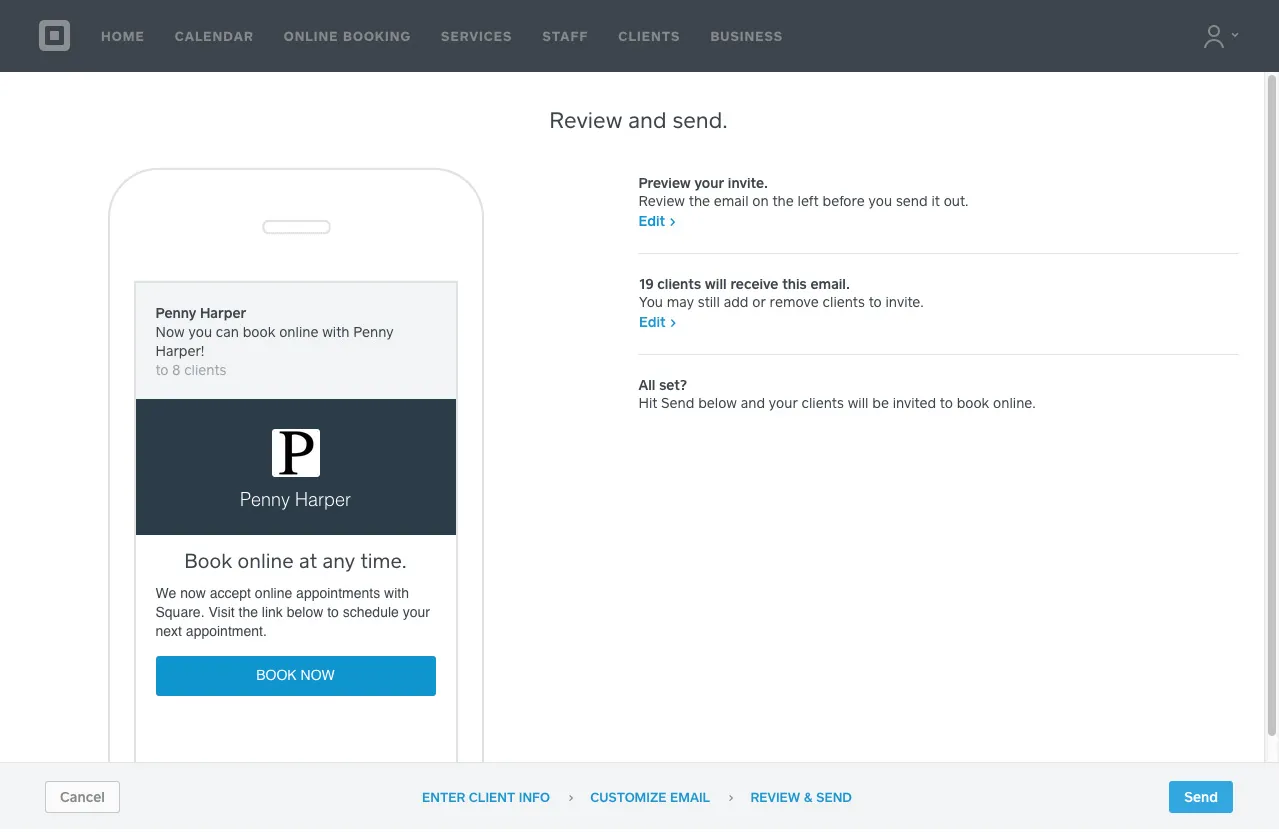Click the email preview header with Penny Harper
Screen dimensions: 1279x832
296,341
